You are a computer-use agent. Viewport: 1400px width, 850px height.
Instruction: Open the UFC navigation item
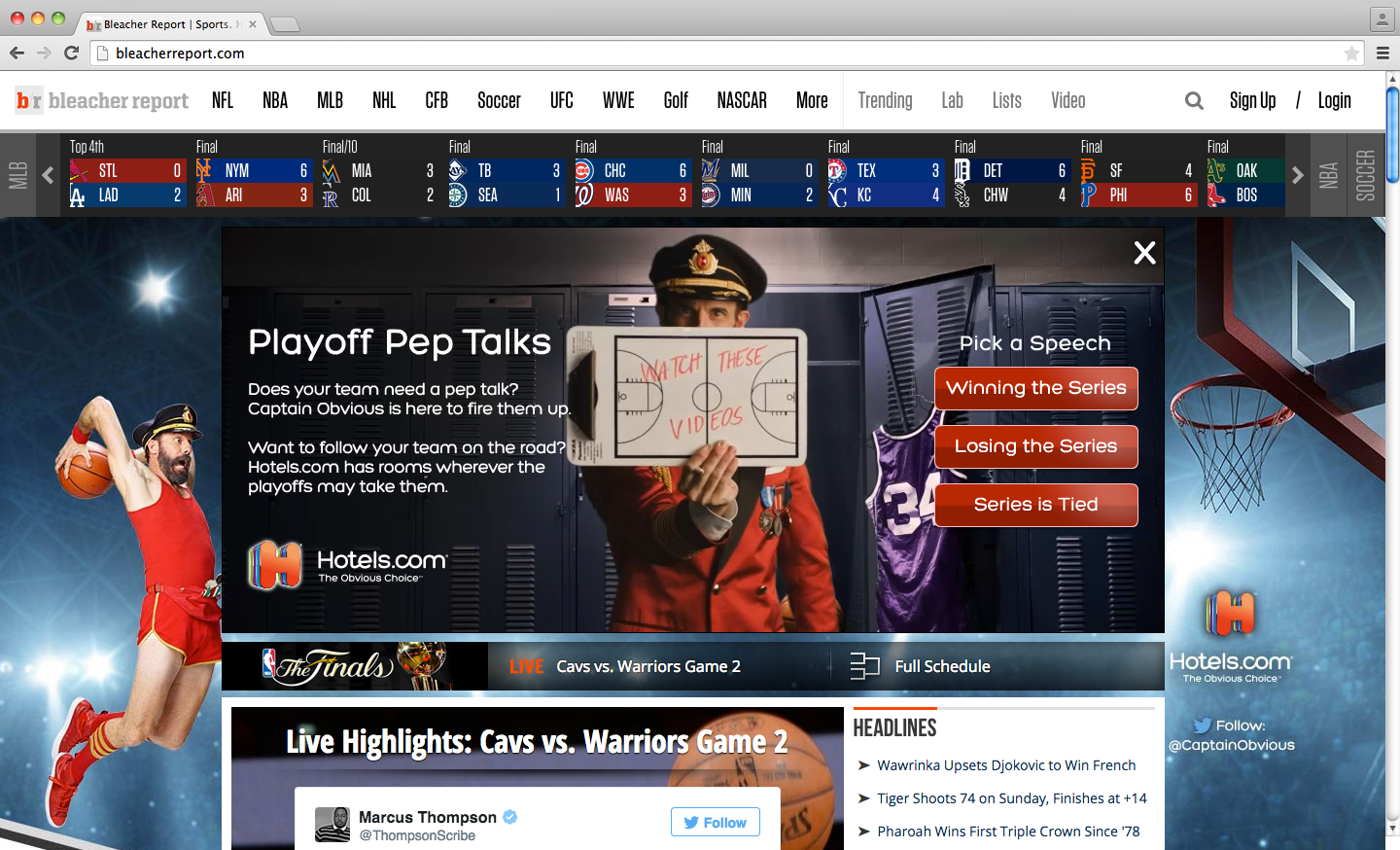tap(562, 100)
